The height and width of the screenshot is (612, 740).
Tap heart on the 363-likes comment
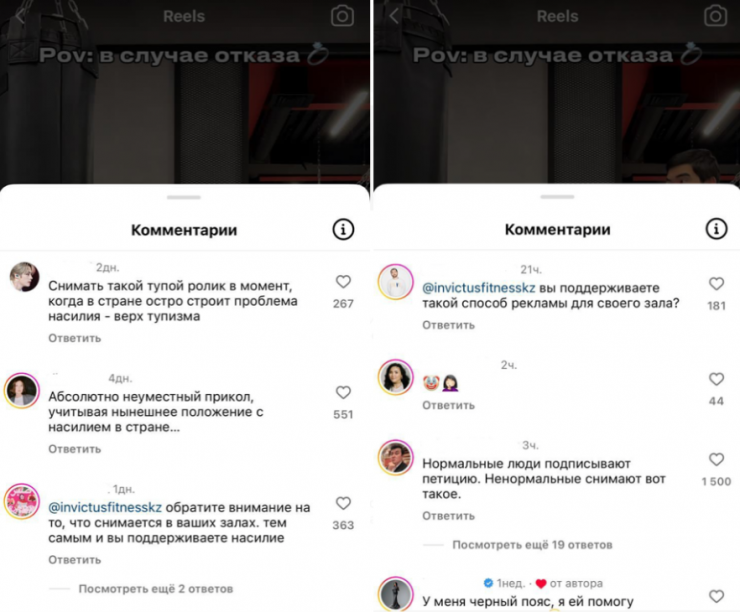coord(343,503)
